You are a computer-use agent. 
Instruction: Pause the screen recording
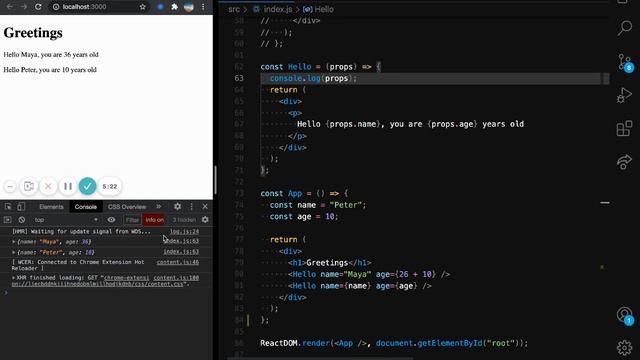pos(68,187)
